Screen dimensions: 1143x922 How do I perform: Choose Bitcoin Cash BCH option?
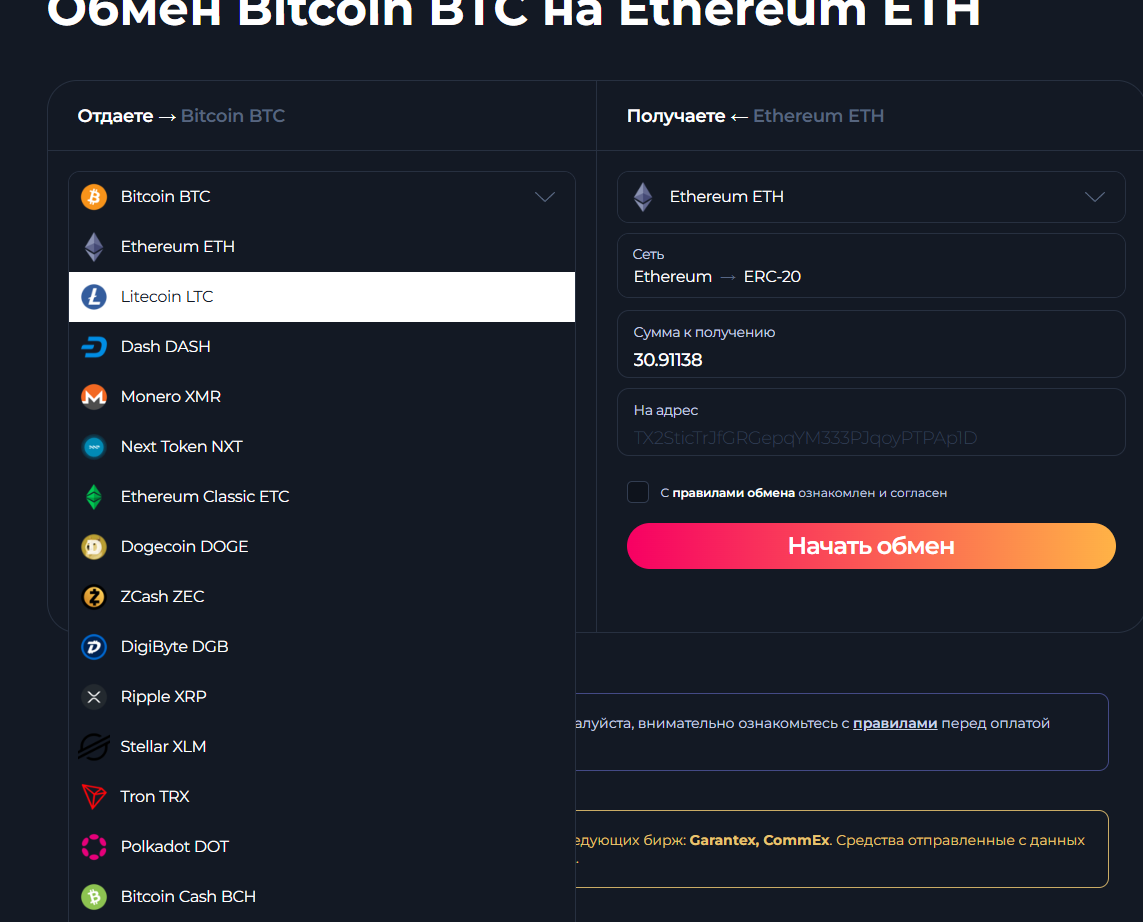188,897
